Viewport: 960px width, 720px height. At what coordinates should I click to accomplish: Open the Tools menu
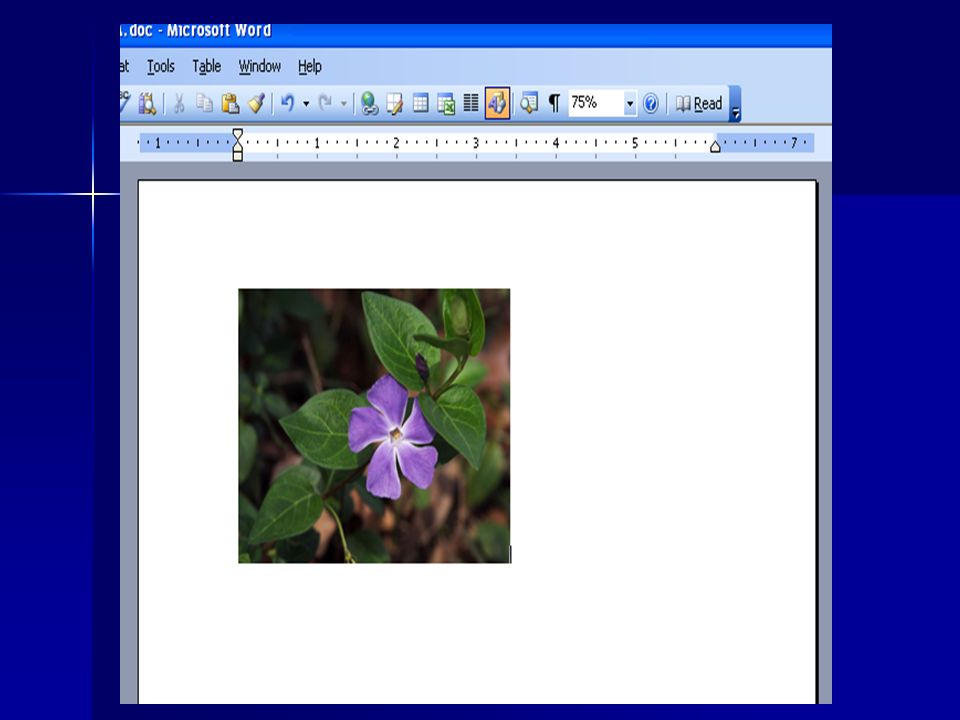161,66
